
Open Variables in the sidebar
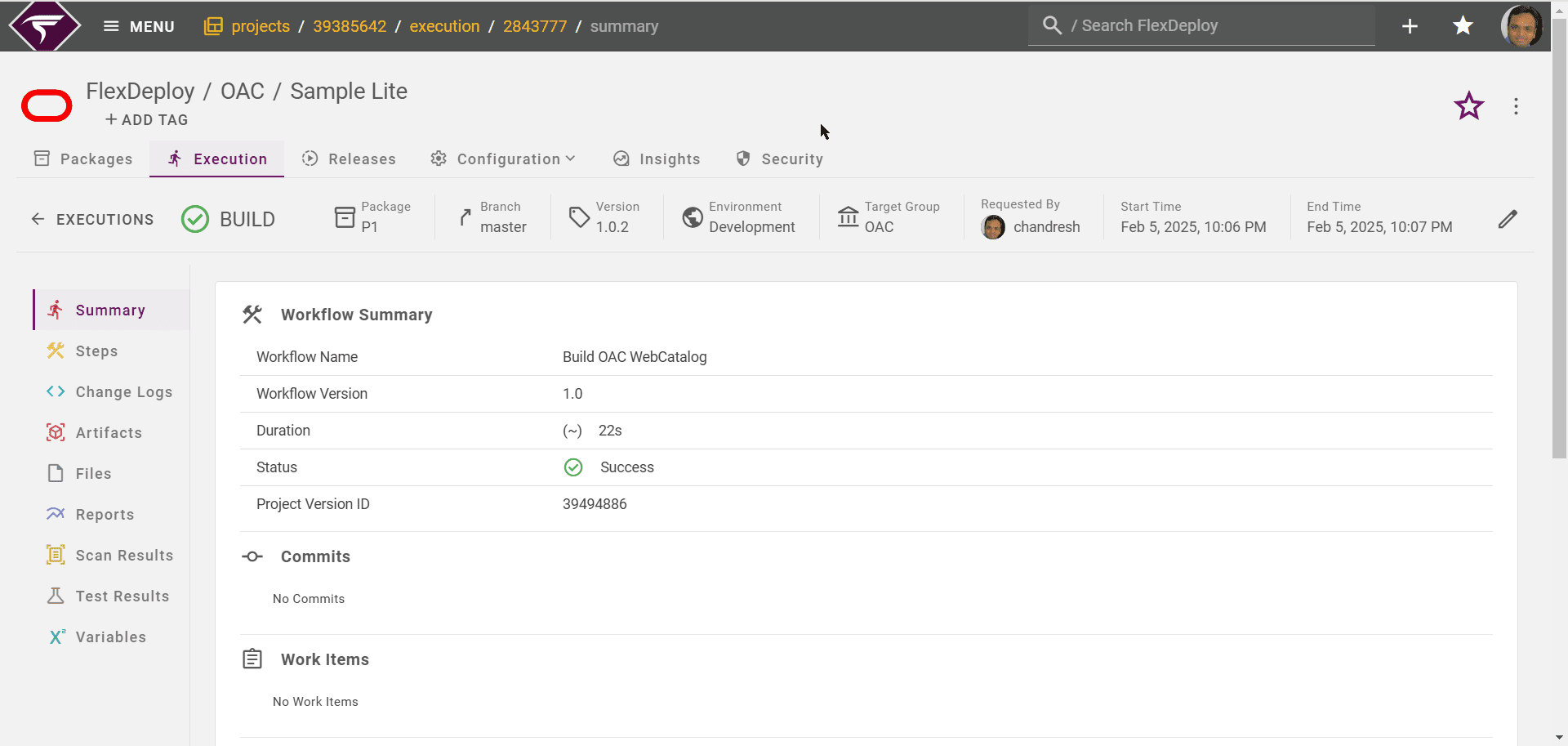click(x=111, y=637)
